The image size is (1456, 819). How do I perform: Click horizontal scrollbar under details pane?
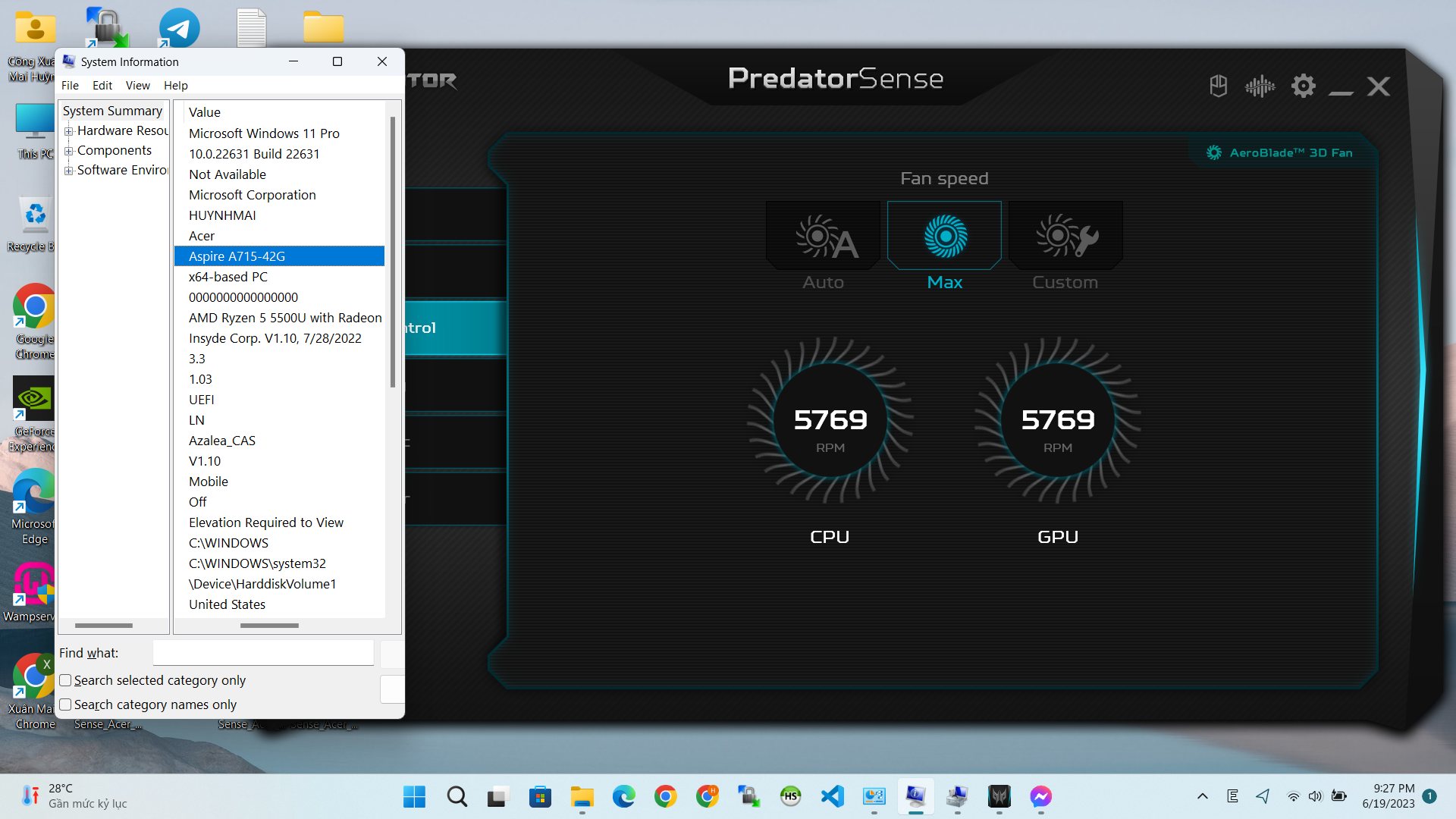(269, 626)
